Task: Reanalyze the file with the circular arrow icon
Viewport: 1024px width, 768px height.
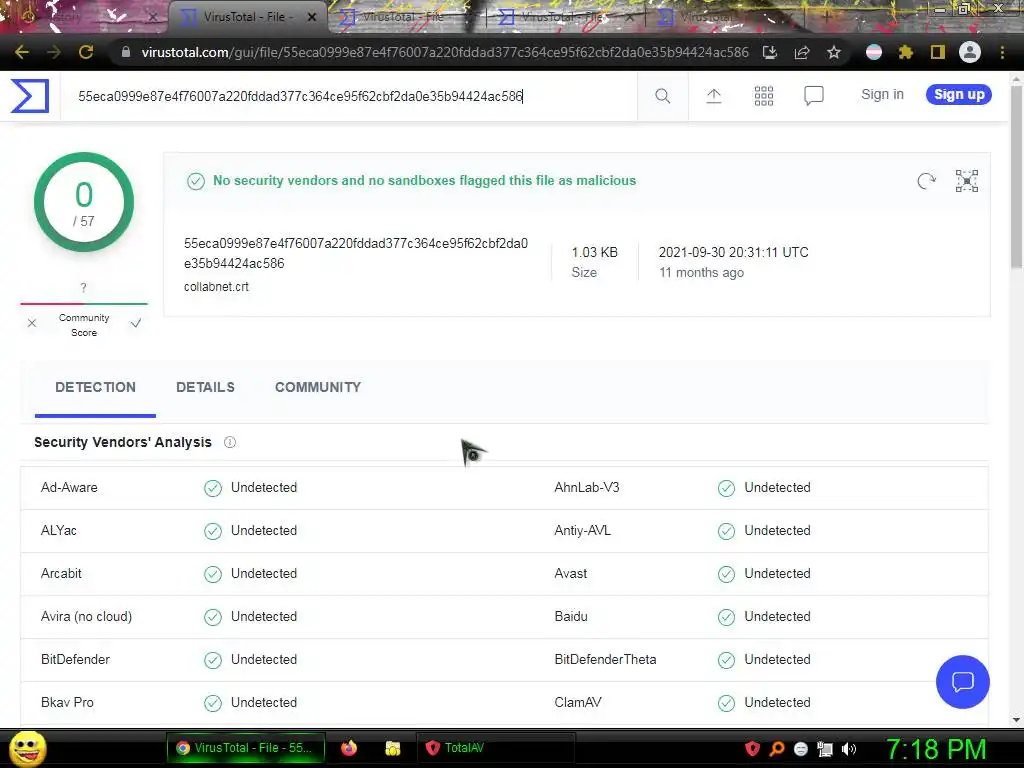Action: pos(926,181)
